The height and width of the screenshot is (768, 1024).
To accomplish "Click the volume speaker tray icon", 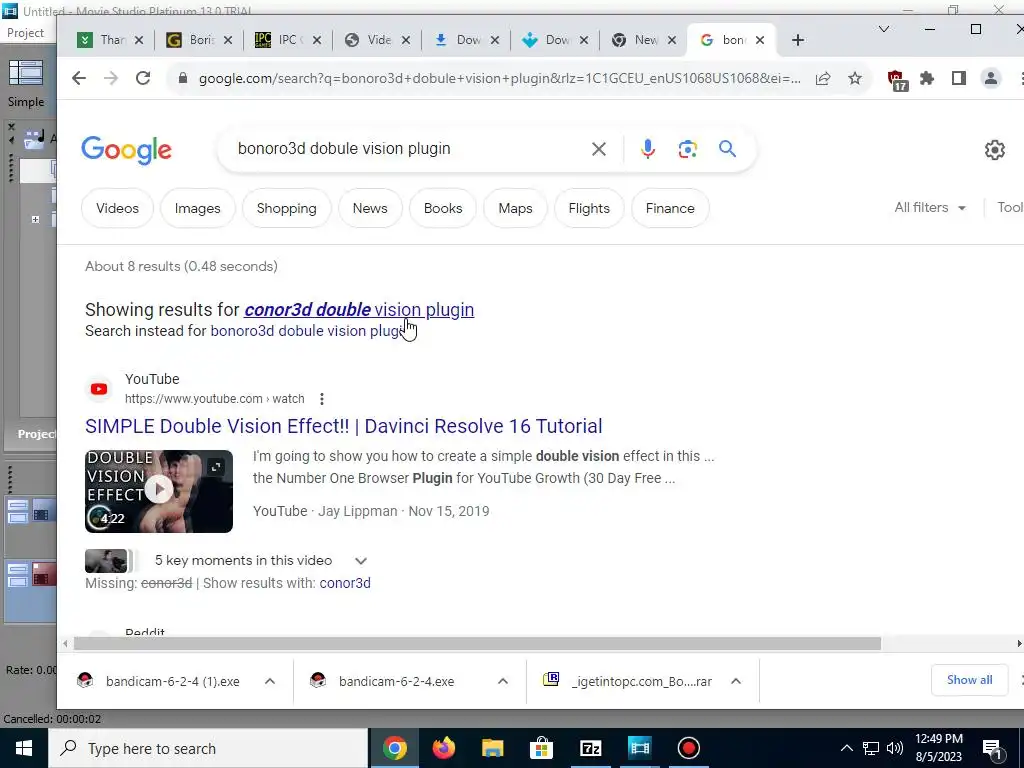I will click(895, 748).
